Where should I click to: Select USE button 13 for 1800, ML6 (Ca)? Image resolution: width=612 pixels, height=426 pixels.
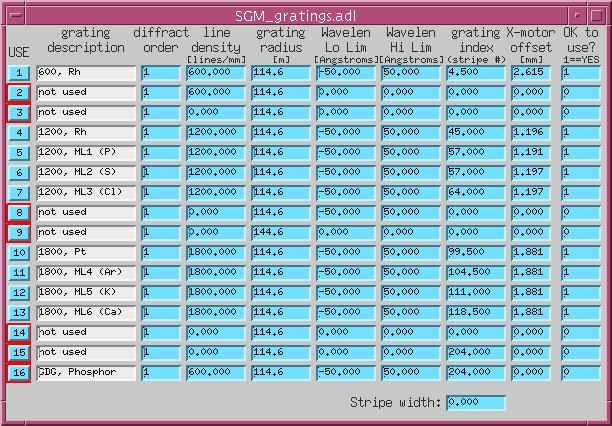click(x=19, y=313)
